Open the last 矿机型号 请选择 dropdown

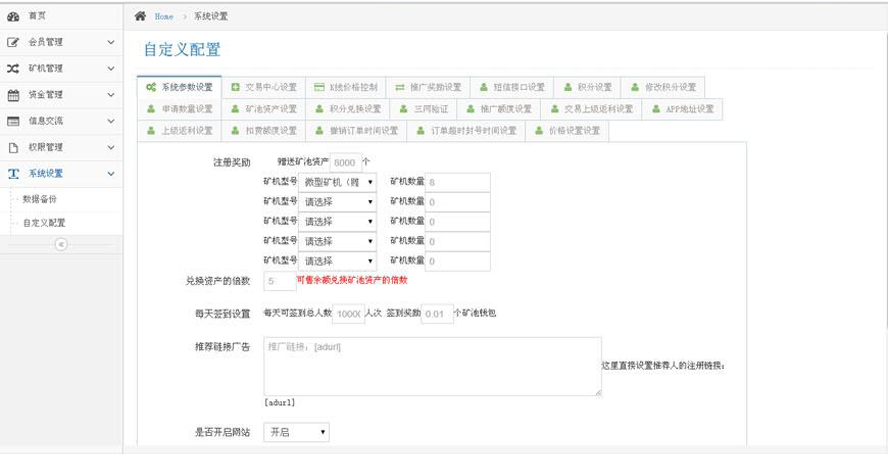click(x=337, y=262)
